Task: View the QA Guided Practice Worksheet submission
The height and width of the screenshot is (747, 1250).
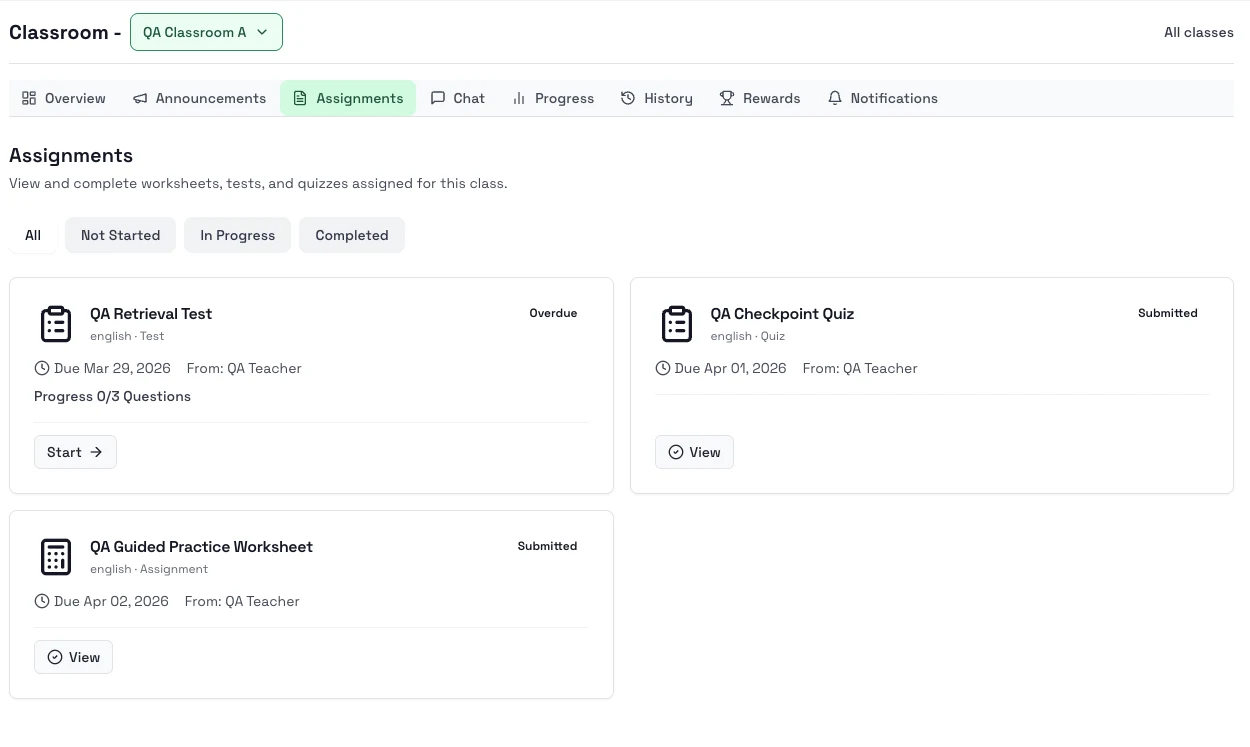Action: click(x=73, y=657)
